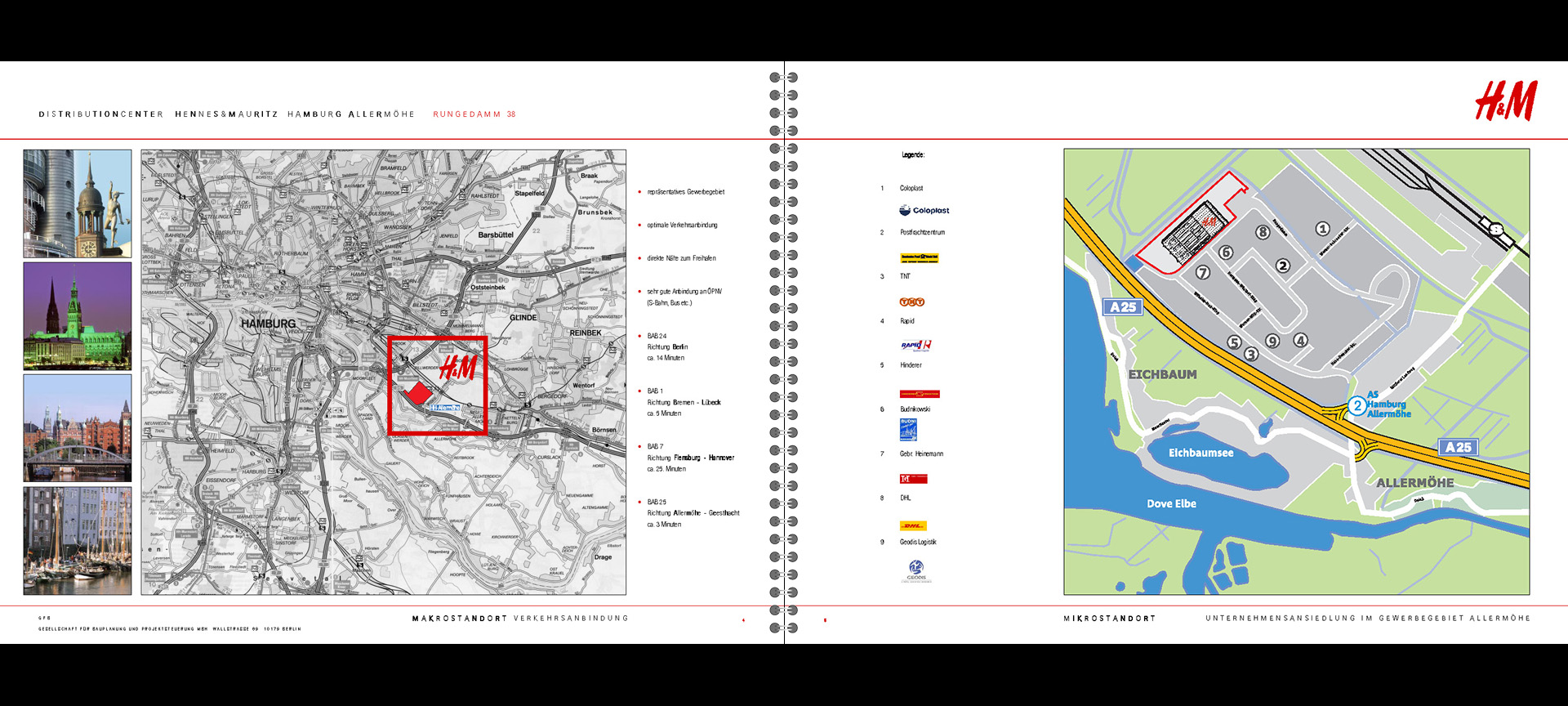Viewport: 1568px width, 706px height.
Task: Click the blue junction 2 circle marker
Action: [1356, 405]
